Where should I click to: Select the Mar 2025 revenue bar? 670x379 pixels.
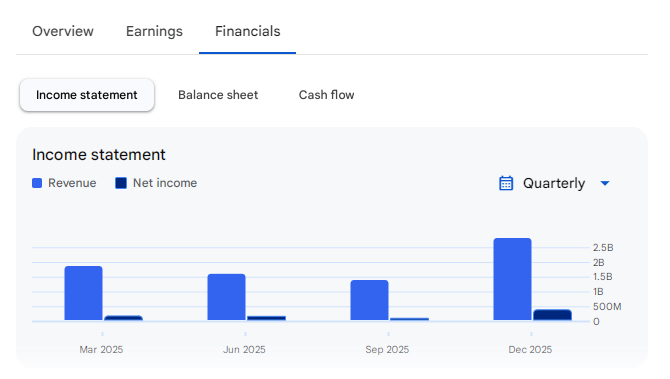click(x=83, y=293)
